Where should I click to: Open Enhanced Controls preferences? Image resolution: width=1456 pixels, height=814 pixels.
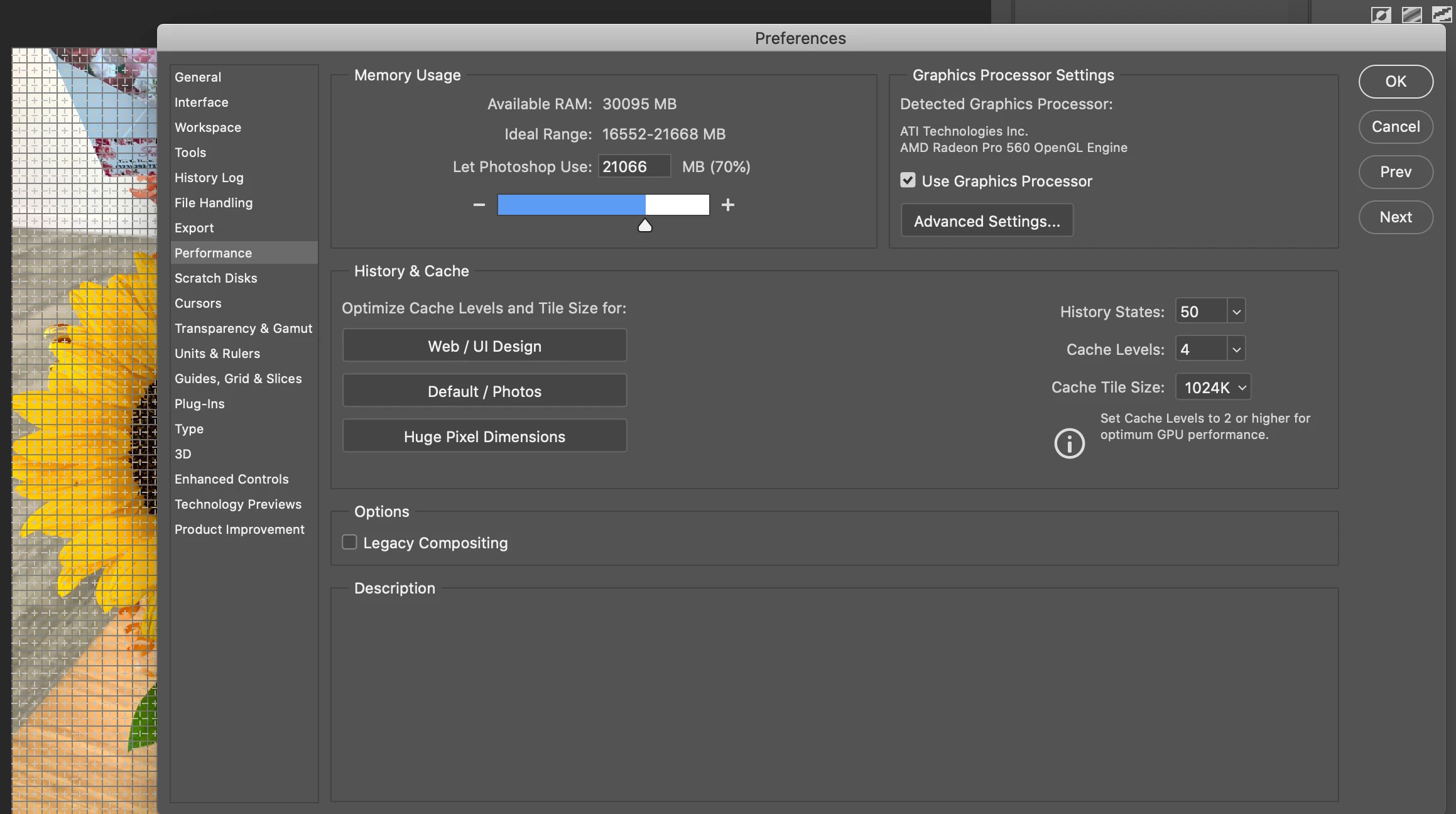[244, 479]
